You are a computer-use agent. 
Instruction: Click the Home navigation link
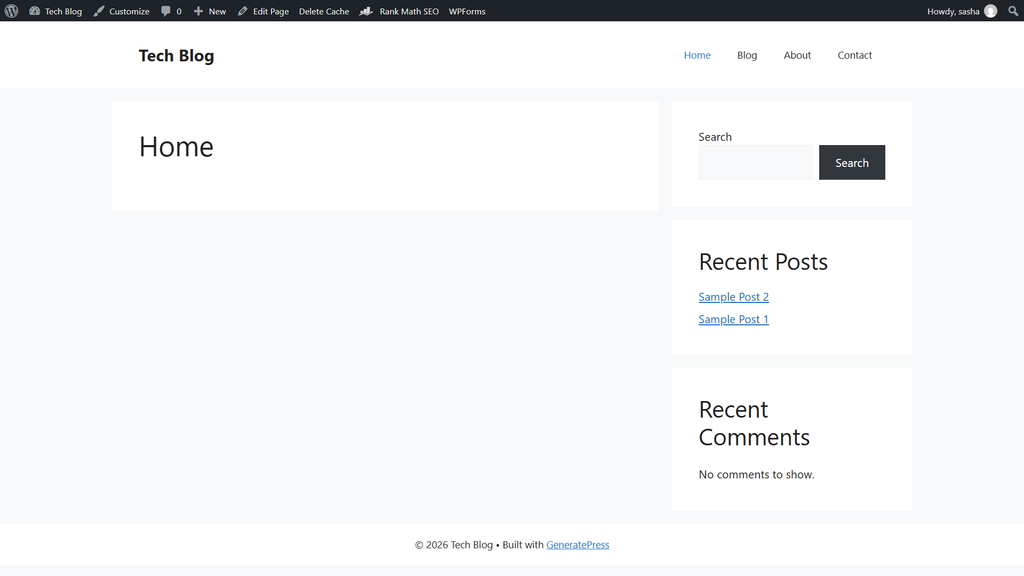[697, 55]
